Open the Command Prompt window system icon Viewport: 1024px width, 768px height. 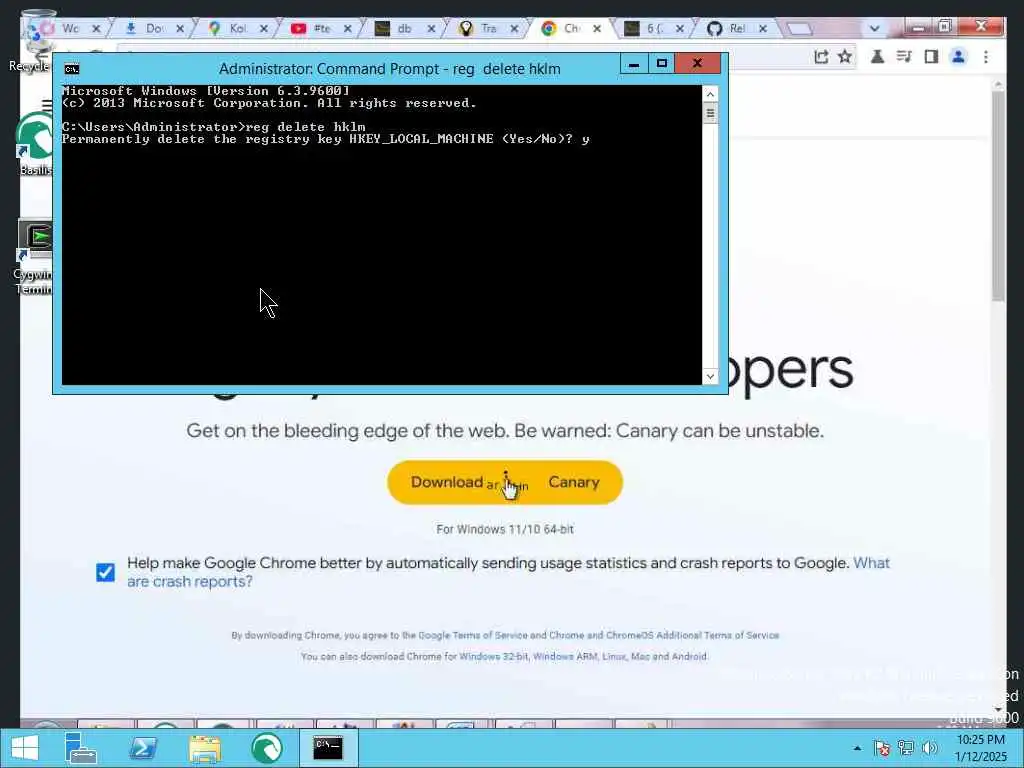point(72,69)
